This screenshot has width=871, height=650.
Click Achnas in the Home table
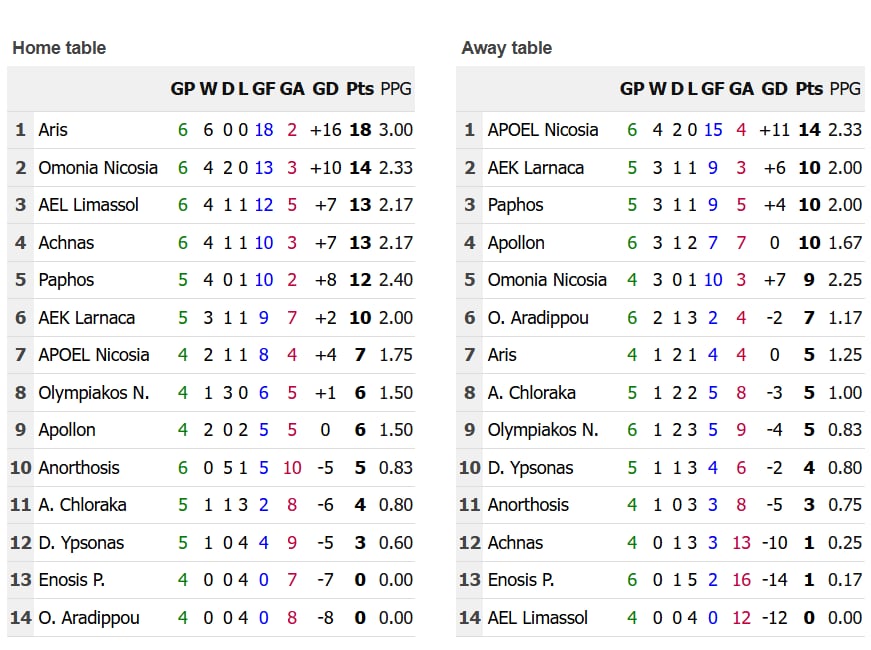tap(66, 243)
